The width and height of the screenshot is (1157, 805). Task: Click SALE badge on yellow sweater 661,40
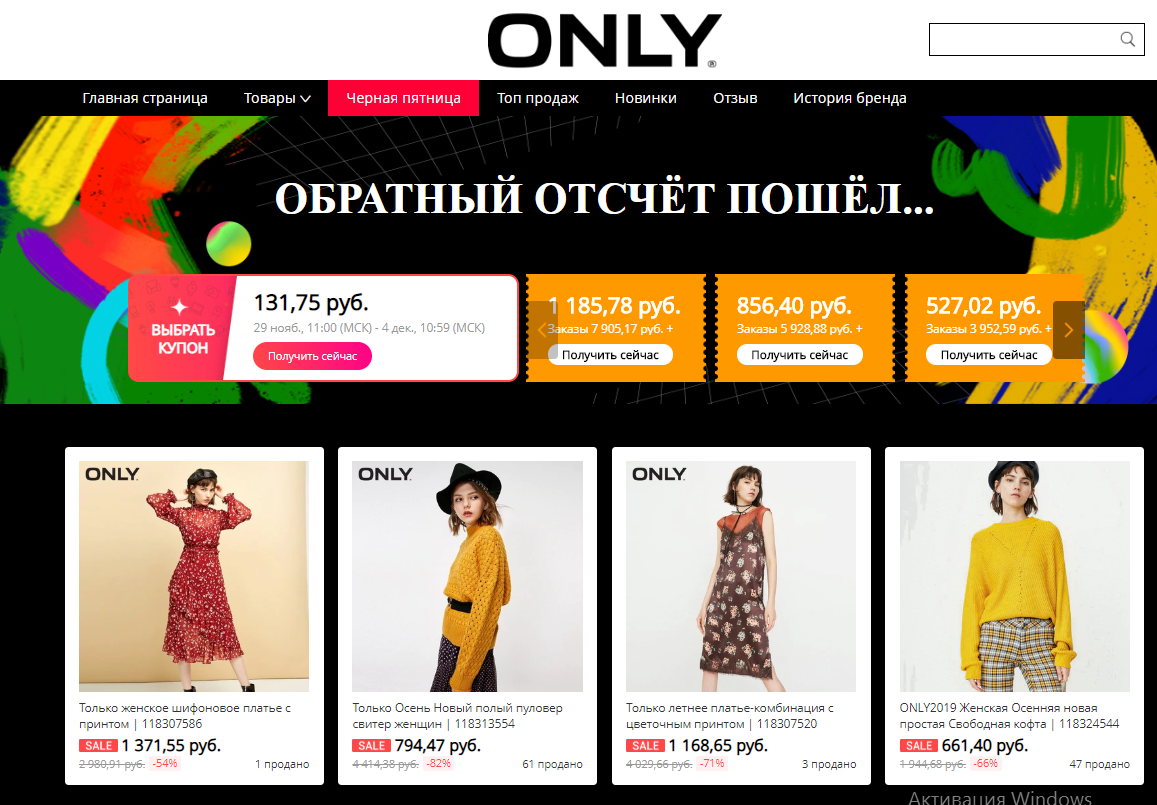tap(919, 745)
